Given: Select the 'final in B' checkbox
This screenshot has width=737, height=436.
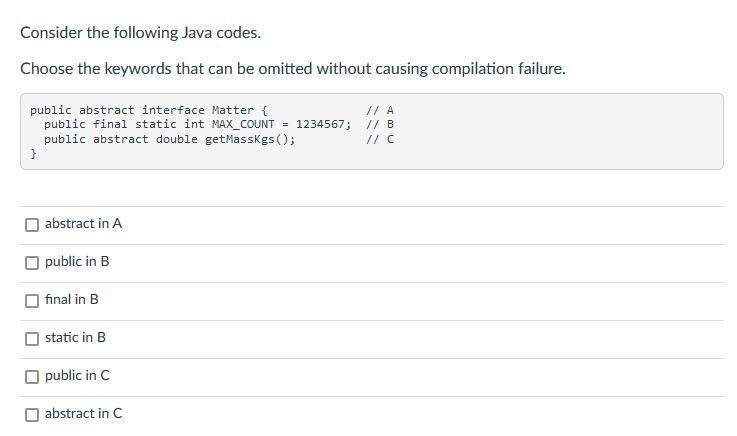Looking at the screenshot, I should click(32, 301).
